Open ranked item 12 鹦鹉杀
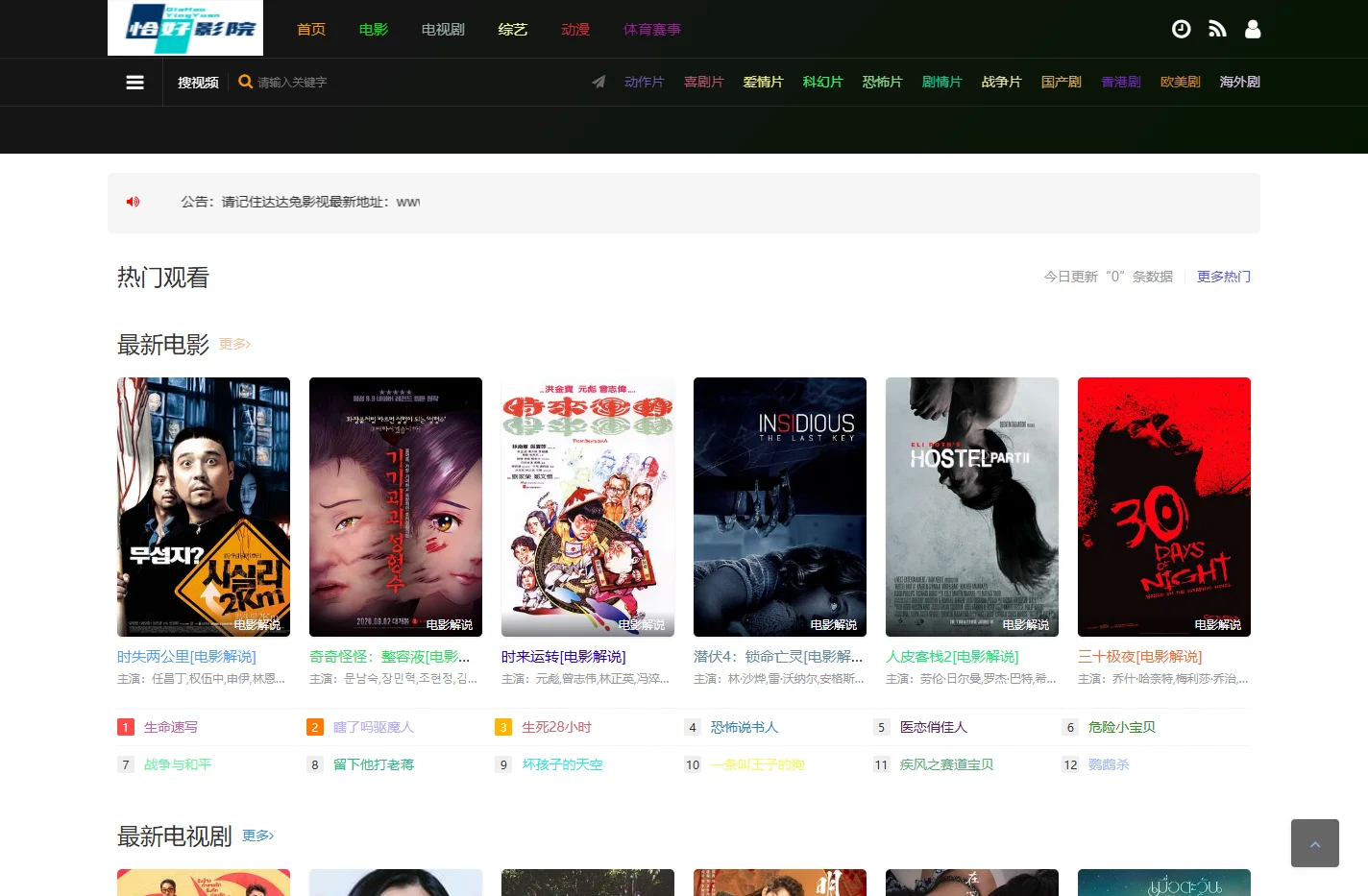1368x896 pixels. 1109,764
